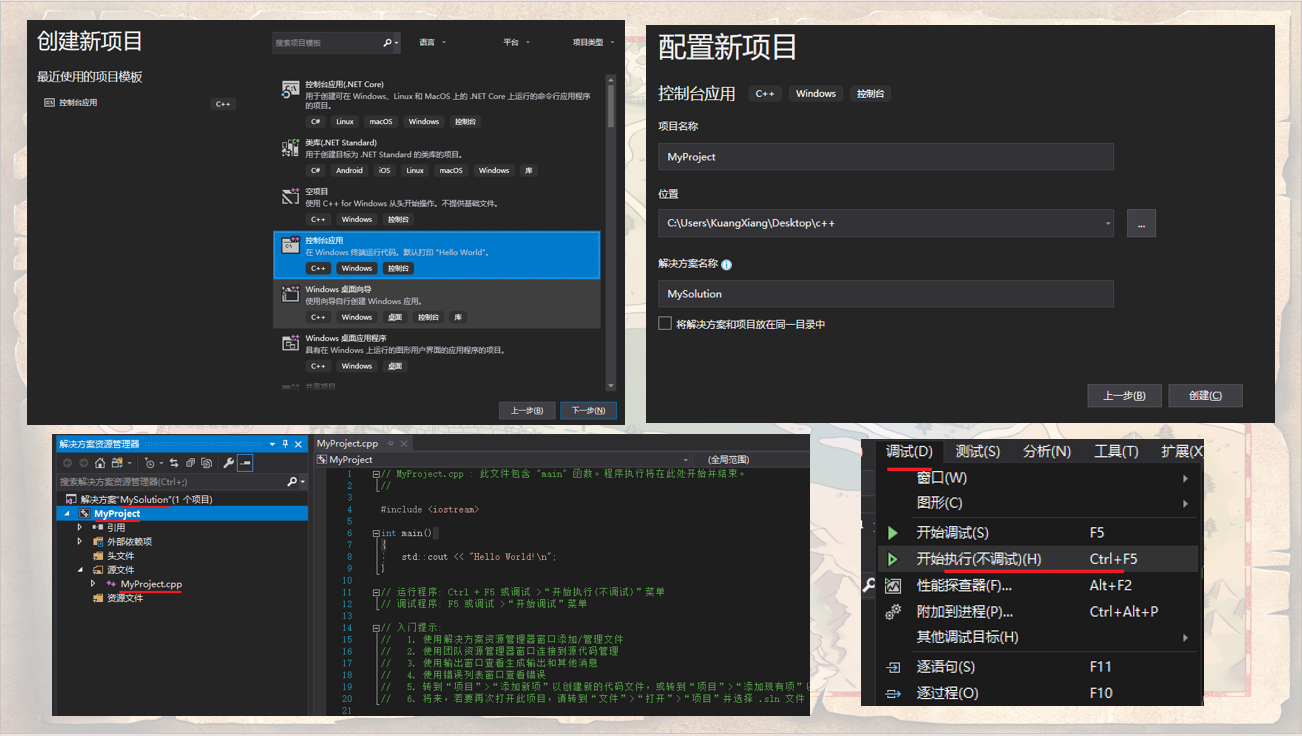Click the C++ file icon beside MyProject.cpp
Image resolution: width=1302 pixels, height=736 pixels.
click(x=111, y=584)
